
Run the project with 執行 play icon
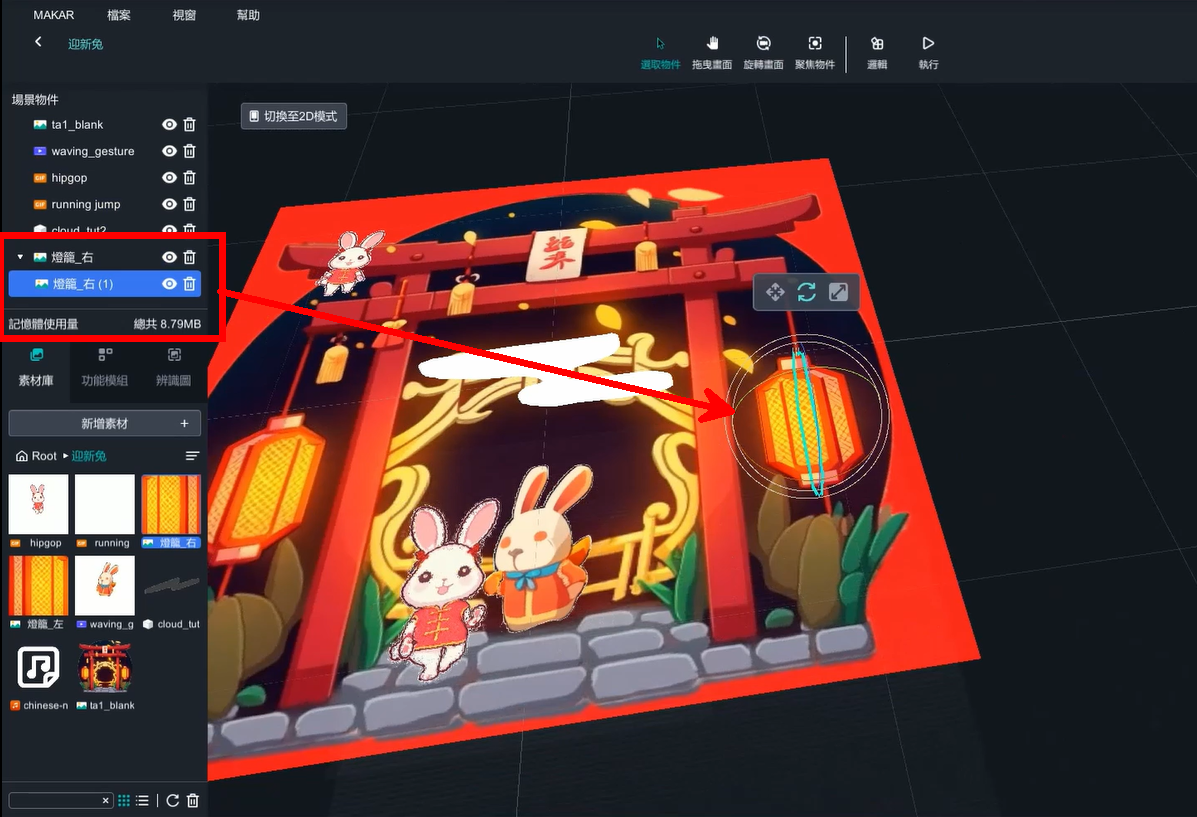928,52
